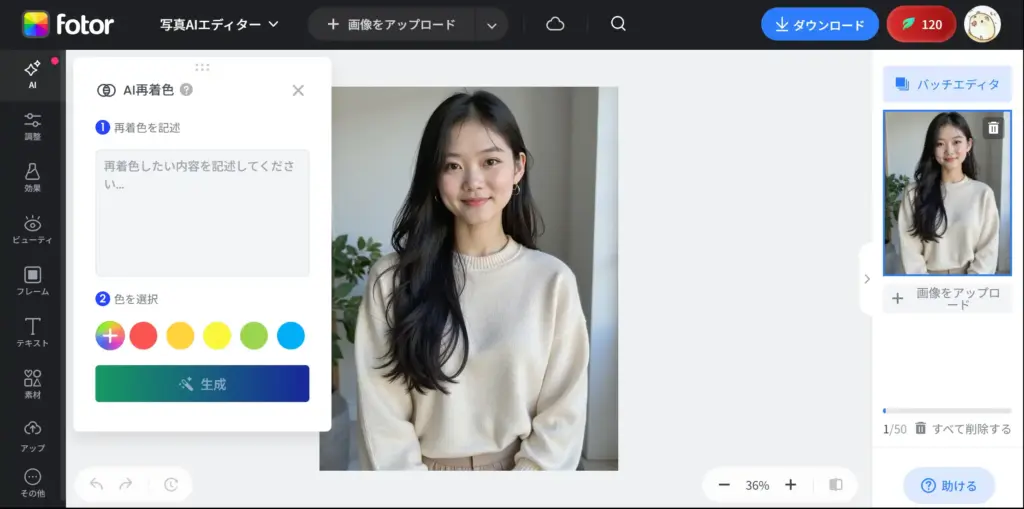1024x509 pixels.
Task: Select the green color swatch
Action: (x=254, y=336)
